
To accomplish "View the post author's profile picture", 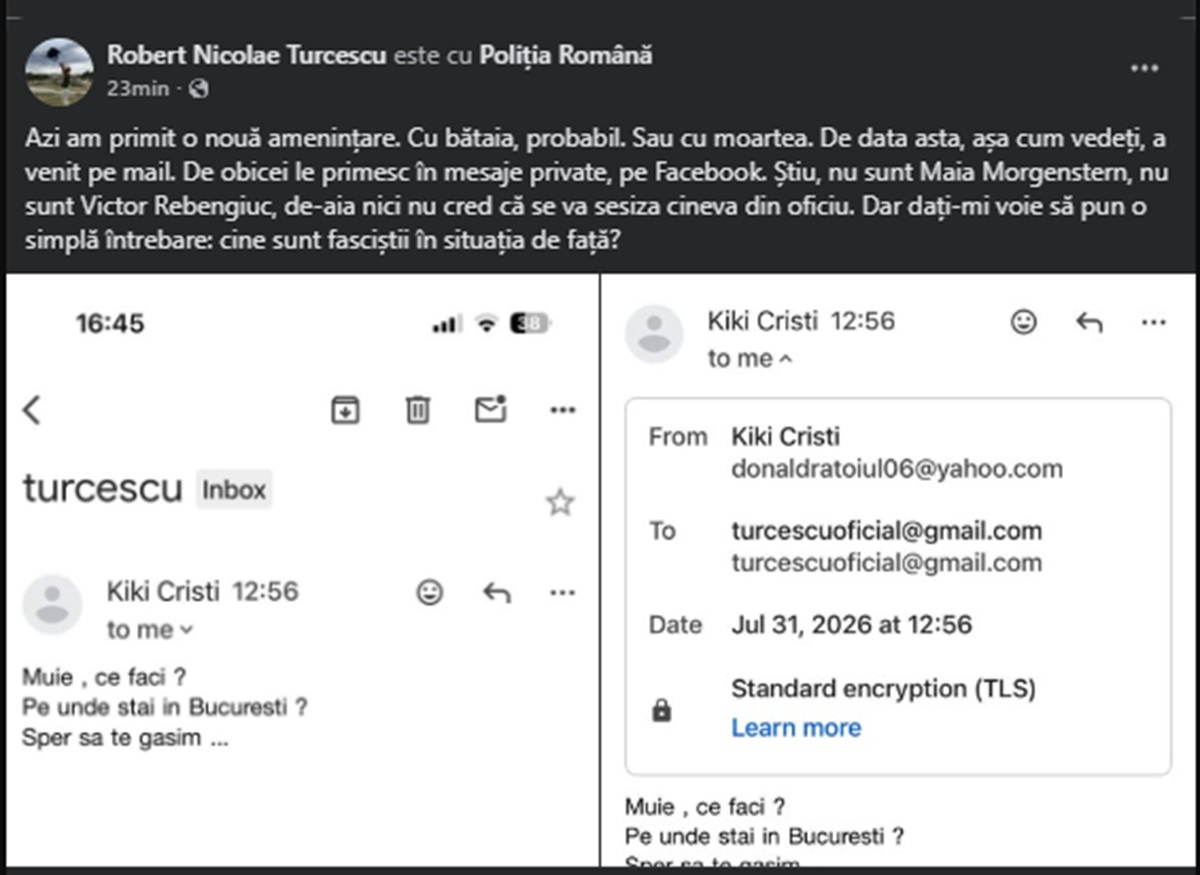I will (60, 71).
